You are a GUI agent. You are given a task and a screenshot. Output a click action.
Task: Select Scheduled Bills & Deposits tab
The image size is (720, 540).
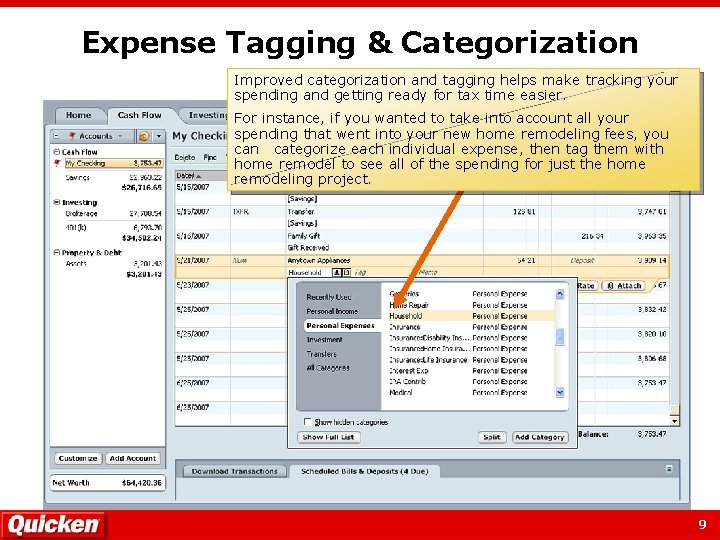[x=365, y=471]
